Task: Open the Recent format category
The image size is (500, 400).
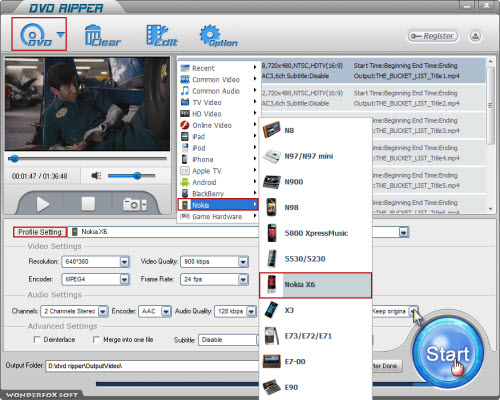Action: coord(218,68)
